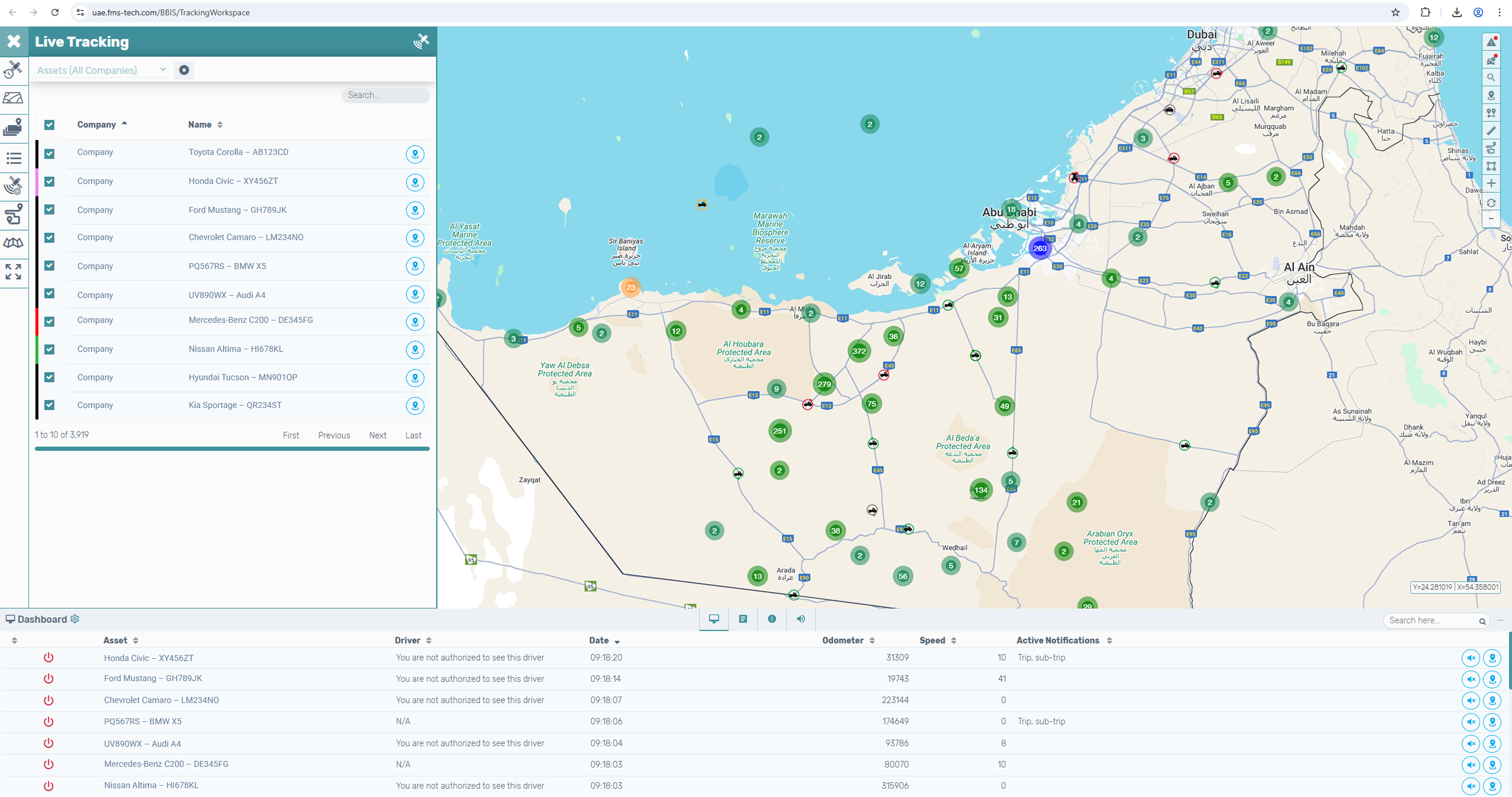Open the historical tracking satellite icon in sidebar
Viewport: 1512px width, 797px height.
tap(14, 70)
